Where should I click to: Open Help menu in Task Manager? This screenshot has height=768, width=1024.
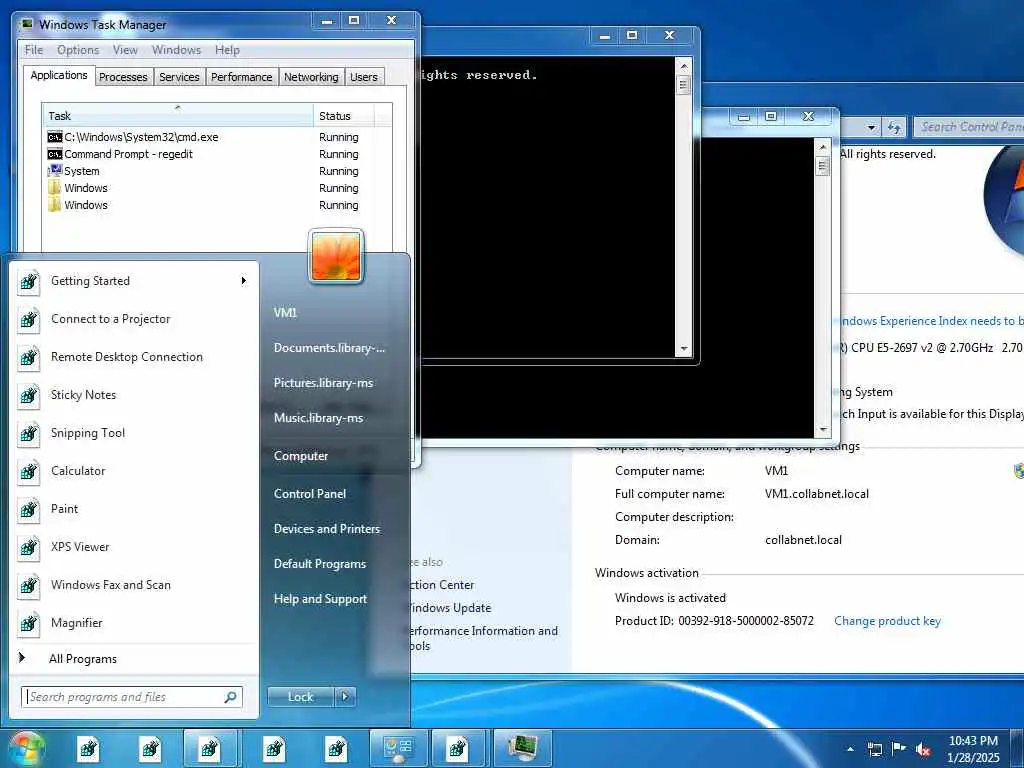pyautogui.click(x=227, y=50)
